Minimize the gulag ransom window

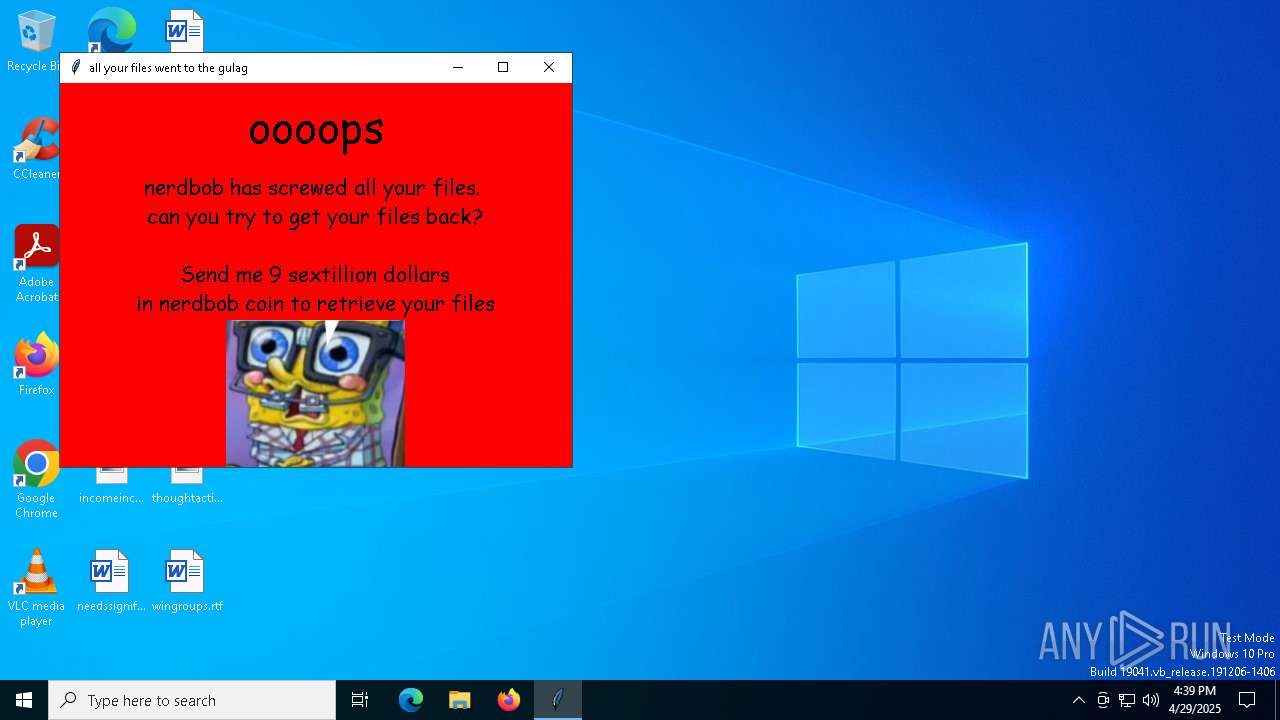click(458, 67)
